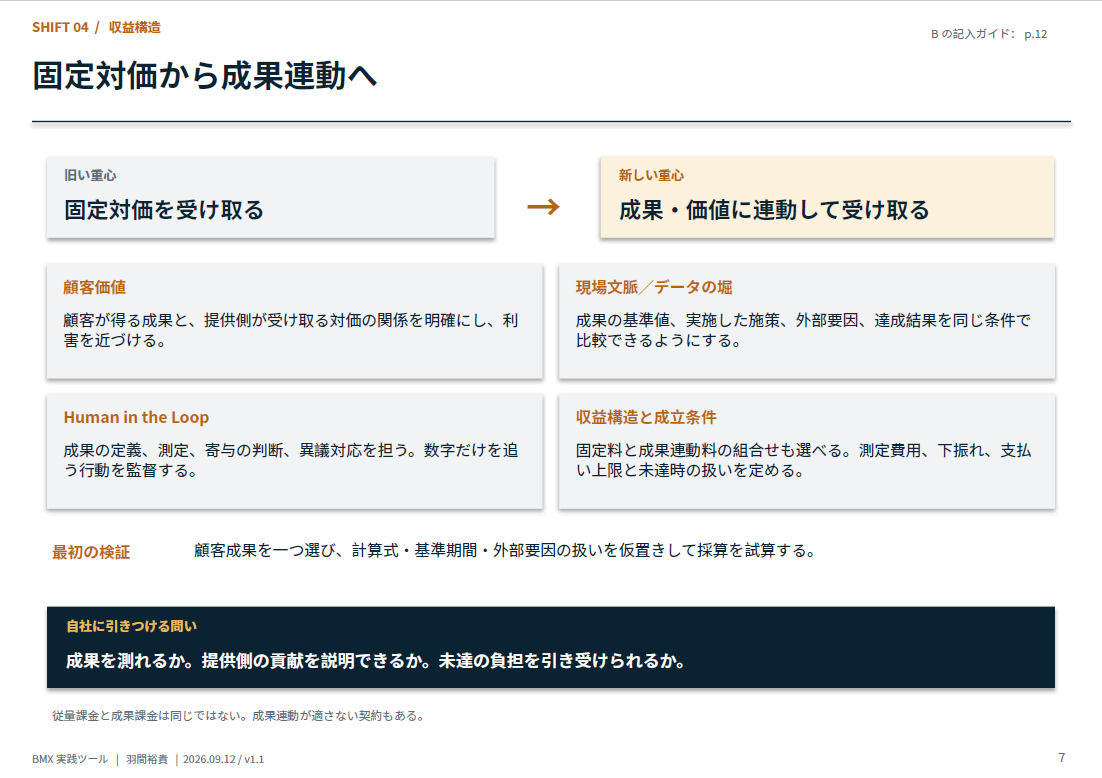The width and height of the screenshot is (1102, 778).
Task: Click the orange arrow between the cards
Action: pyautogui.click(x=543, y=207)
